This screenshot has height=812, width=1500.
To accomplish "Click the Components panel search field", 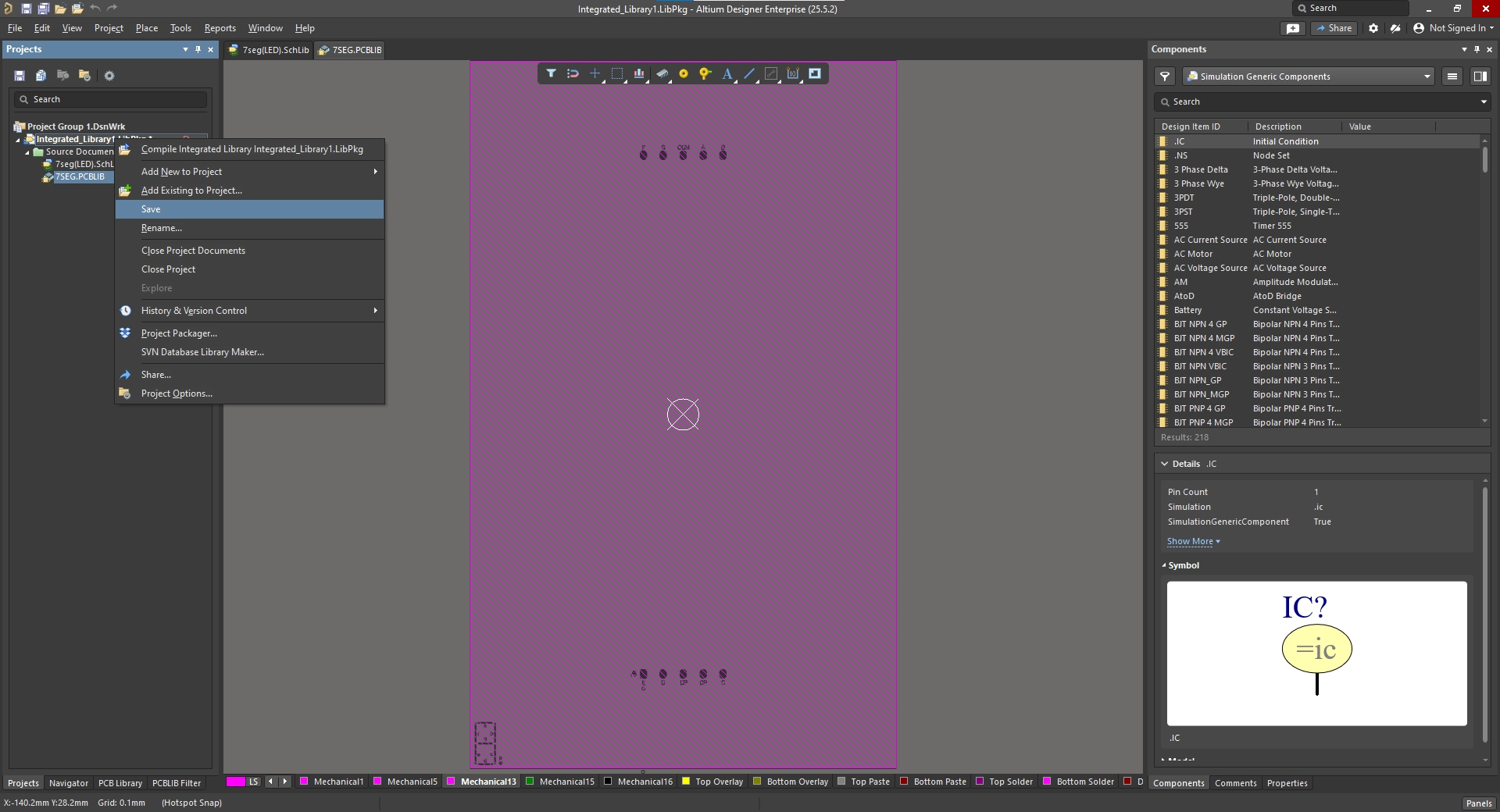I will pos(1320,101).
